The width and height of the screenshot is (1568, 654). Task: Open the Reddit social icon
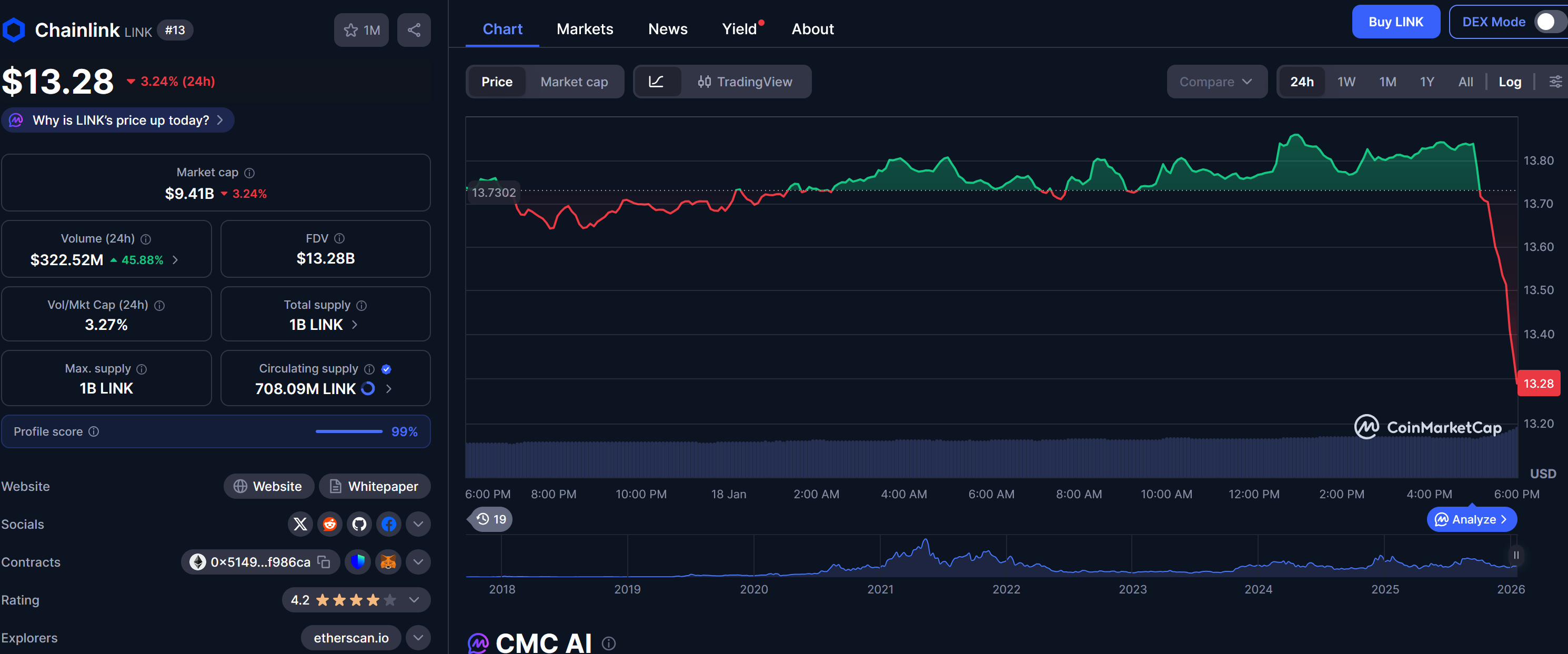(x=330, y=524)
